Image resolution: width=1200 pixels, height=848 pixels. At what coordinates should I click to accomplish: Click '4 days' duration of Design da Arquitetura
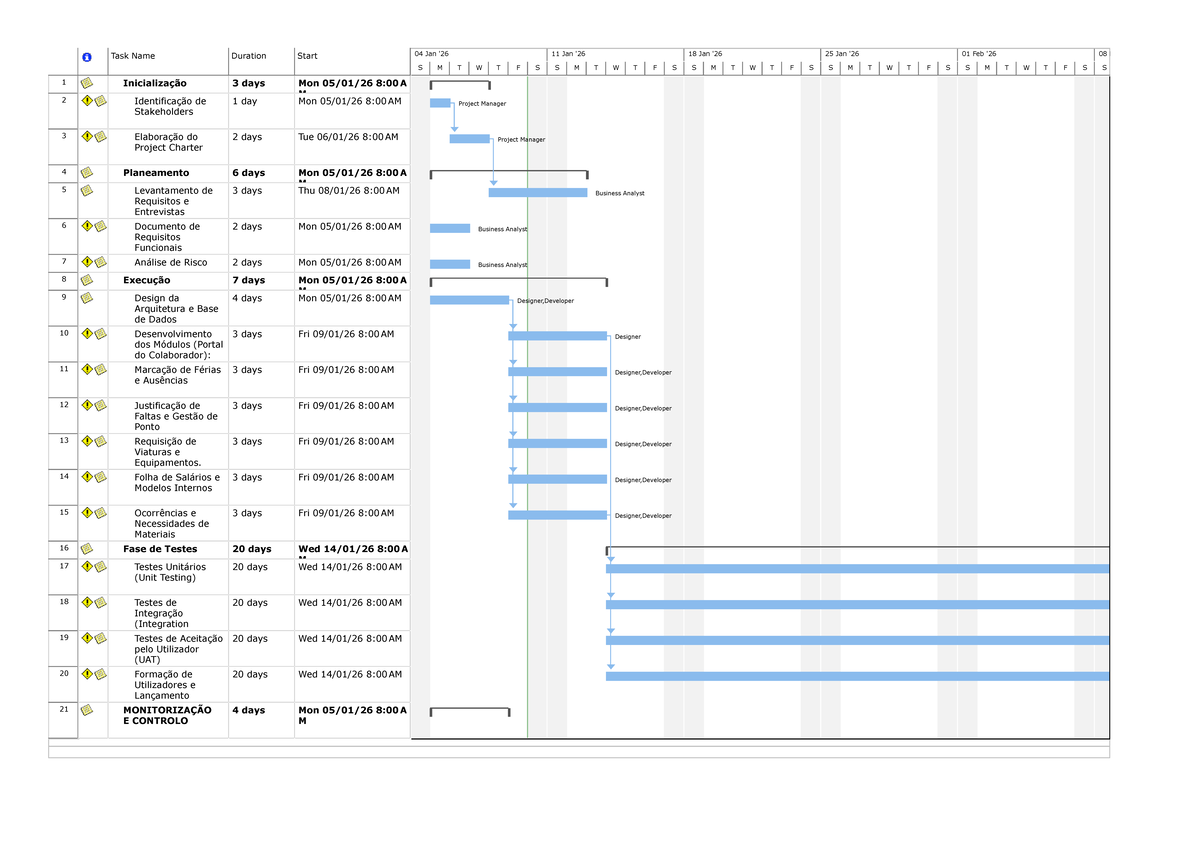pos(248,298)
